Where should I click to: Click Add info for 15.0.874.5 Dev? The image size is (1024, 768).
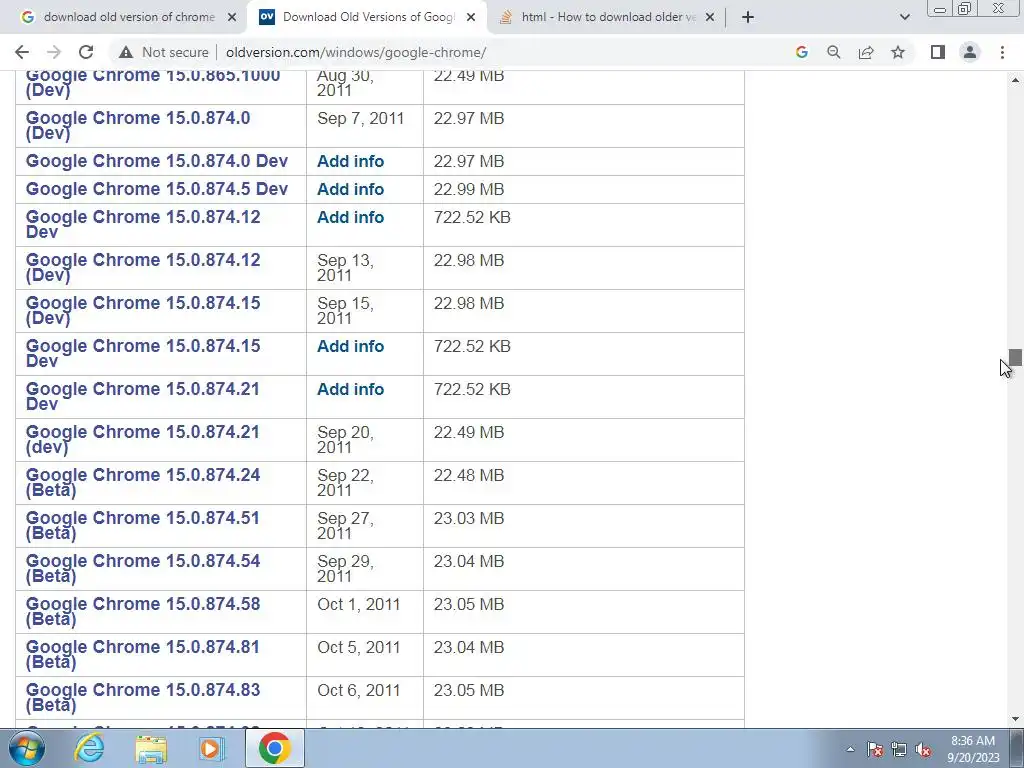[x=351, y=189]
